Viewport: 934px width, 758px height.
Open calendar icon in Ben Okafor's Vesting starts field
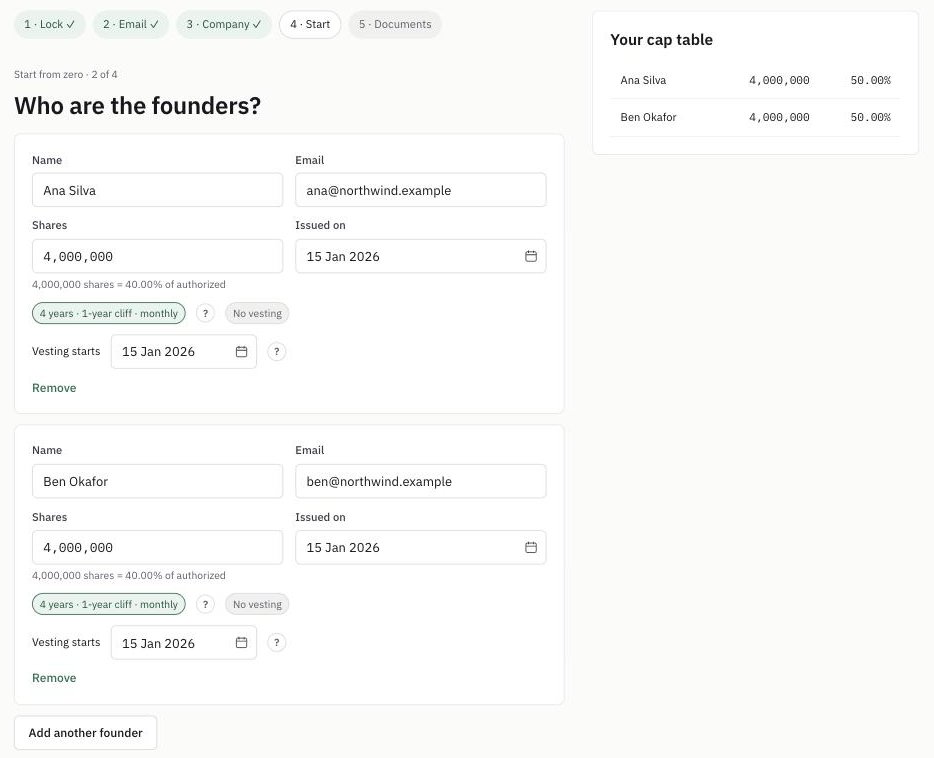241,642
